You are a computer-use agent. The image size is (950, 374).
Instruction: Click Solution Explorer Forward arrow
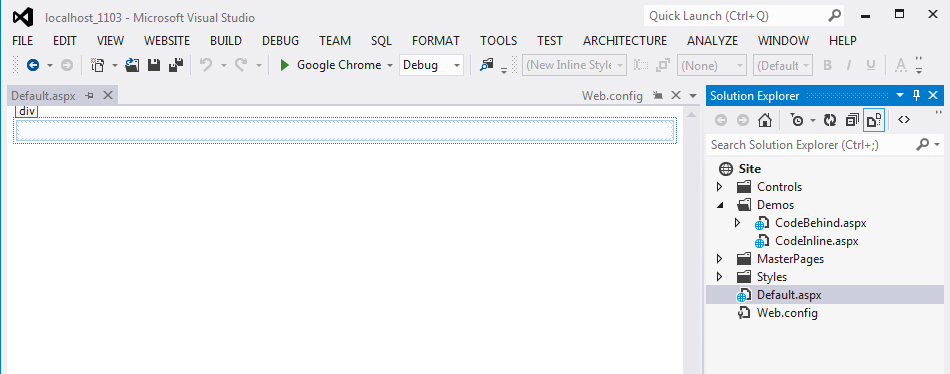point(743,120)
